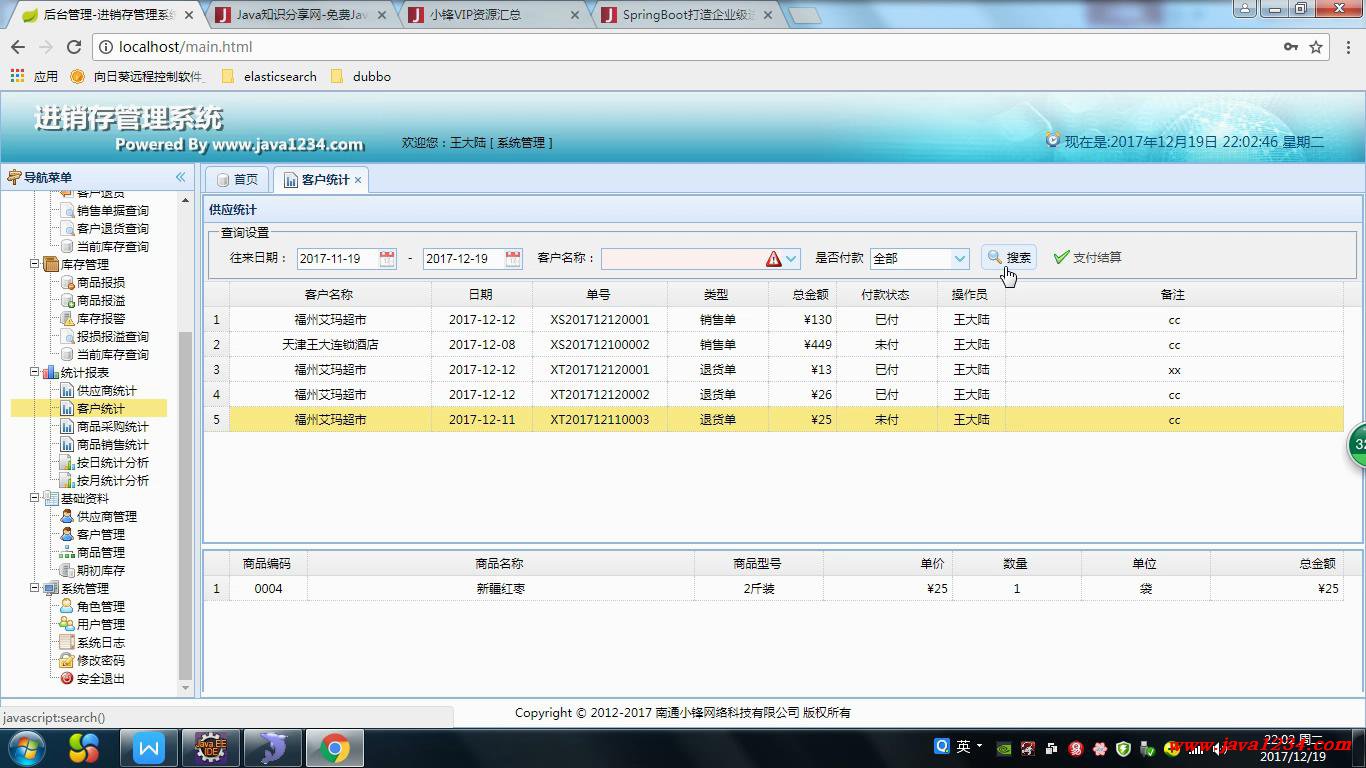Viewport: 1366px width, 768px height.
Task: Click the saved-password key icon in address bar
Action: point(1291,47)
